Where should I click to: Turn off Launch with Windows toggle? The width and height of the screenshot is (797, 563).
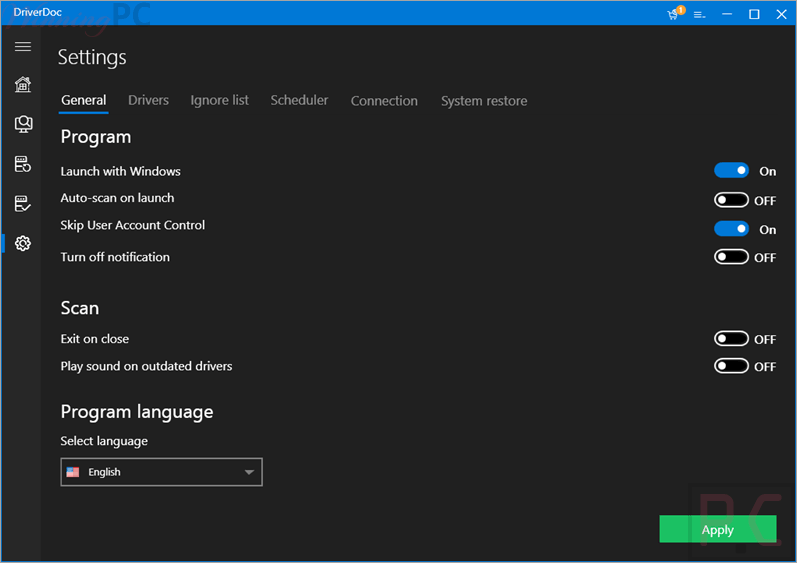[731, 170]
